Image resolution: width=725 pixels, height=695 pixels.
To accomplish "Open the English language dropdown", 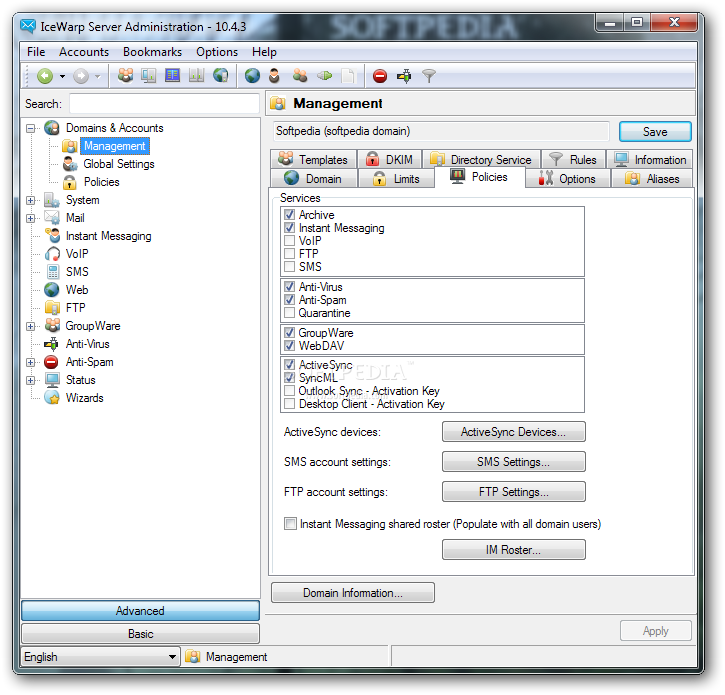I will (x=100, y=657).
